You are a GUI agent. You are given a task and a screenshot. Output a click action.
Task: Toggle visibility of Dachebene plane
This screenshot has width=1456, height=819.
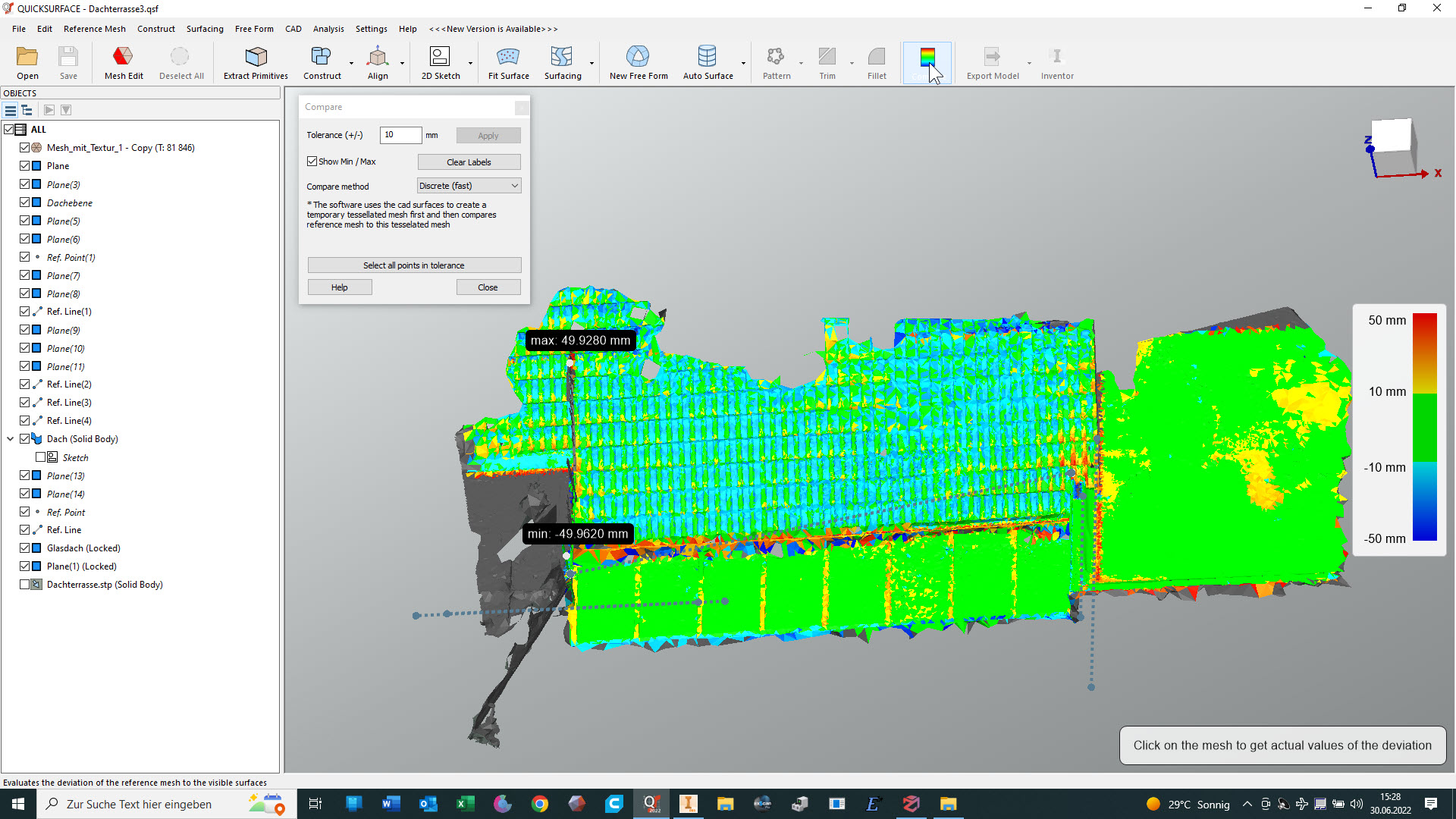click(x=25, y=202)
